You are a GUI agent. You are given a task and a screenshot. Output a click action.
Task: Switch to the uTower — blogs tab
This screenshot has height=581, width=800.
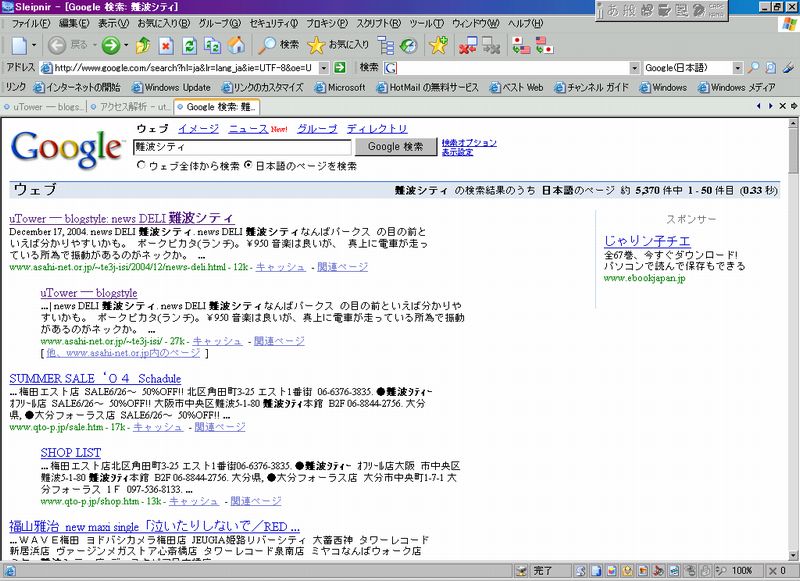point(44,107)
